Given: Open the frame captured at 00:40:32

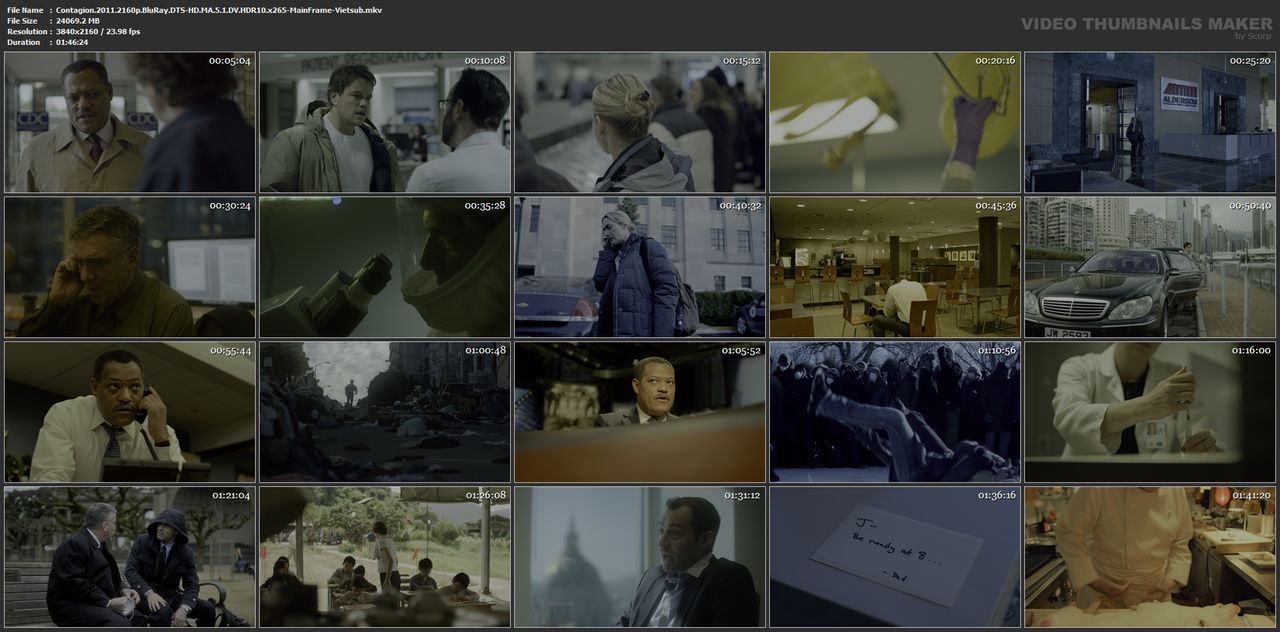Looking at the screenshot, I should [640, 267].
